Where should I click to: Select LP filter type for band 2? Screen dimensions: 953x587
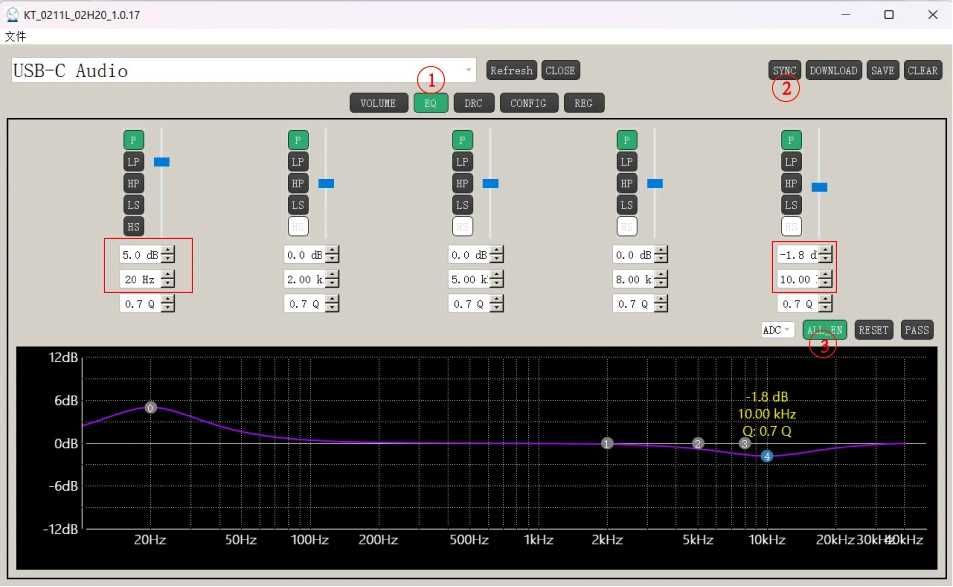tap(298, 162)
